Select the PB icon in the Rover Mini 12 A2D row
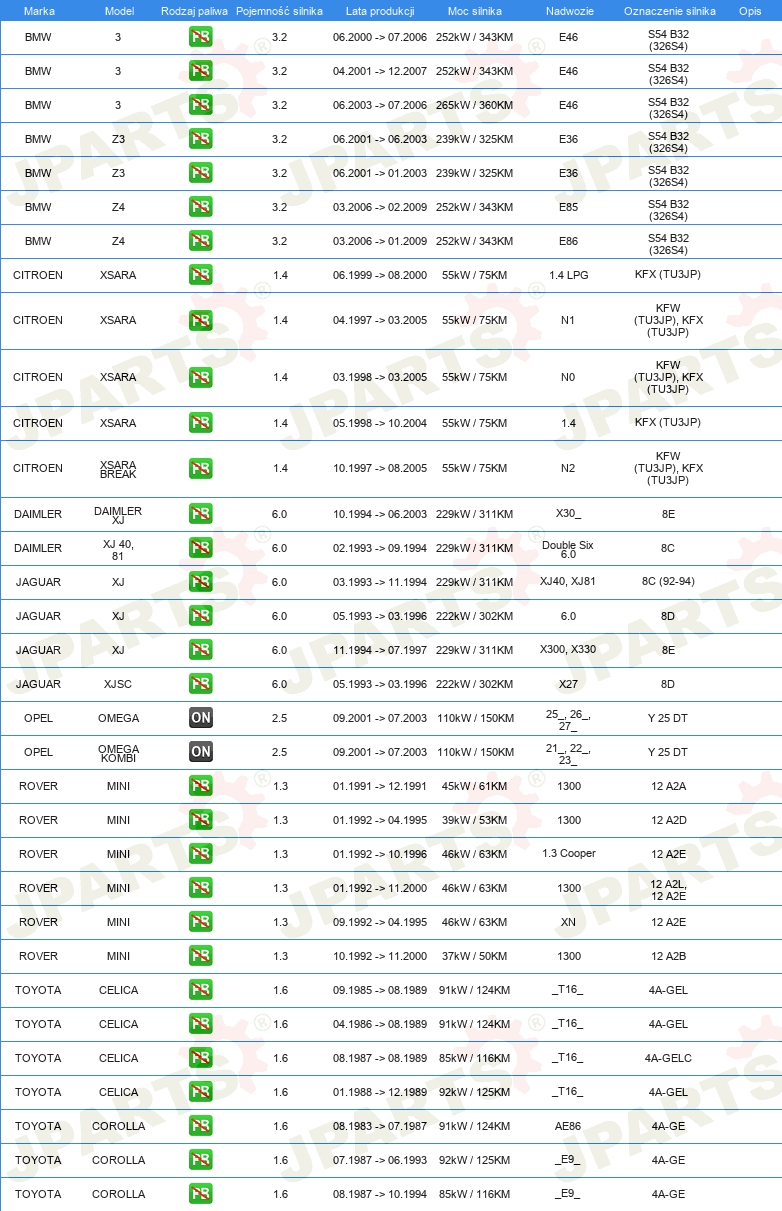This screenshot has width=782, height=1211. click(x=200, y=821)
